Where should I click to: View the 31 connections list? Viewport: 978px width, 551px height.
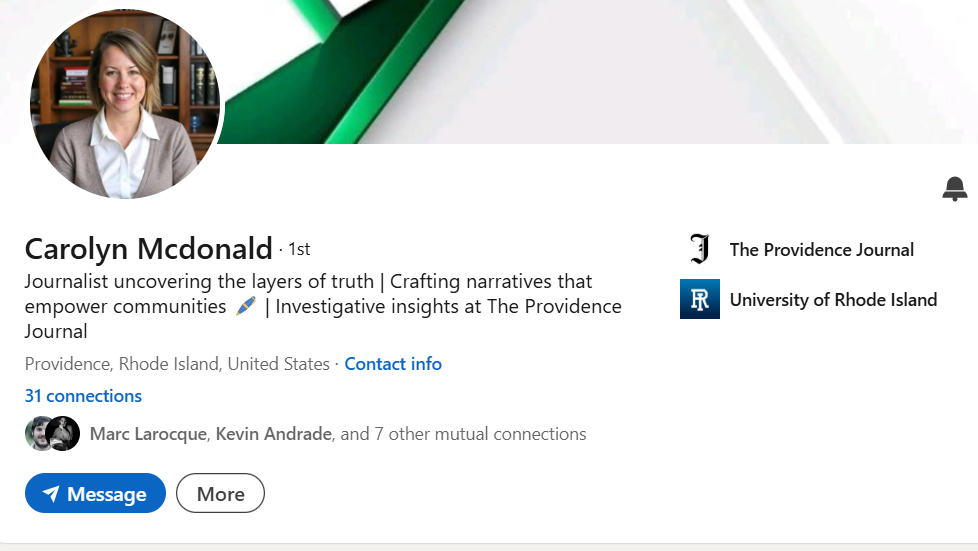coord(83,396)
